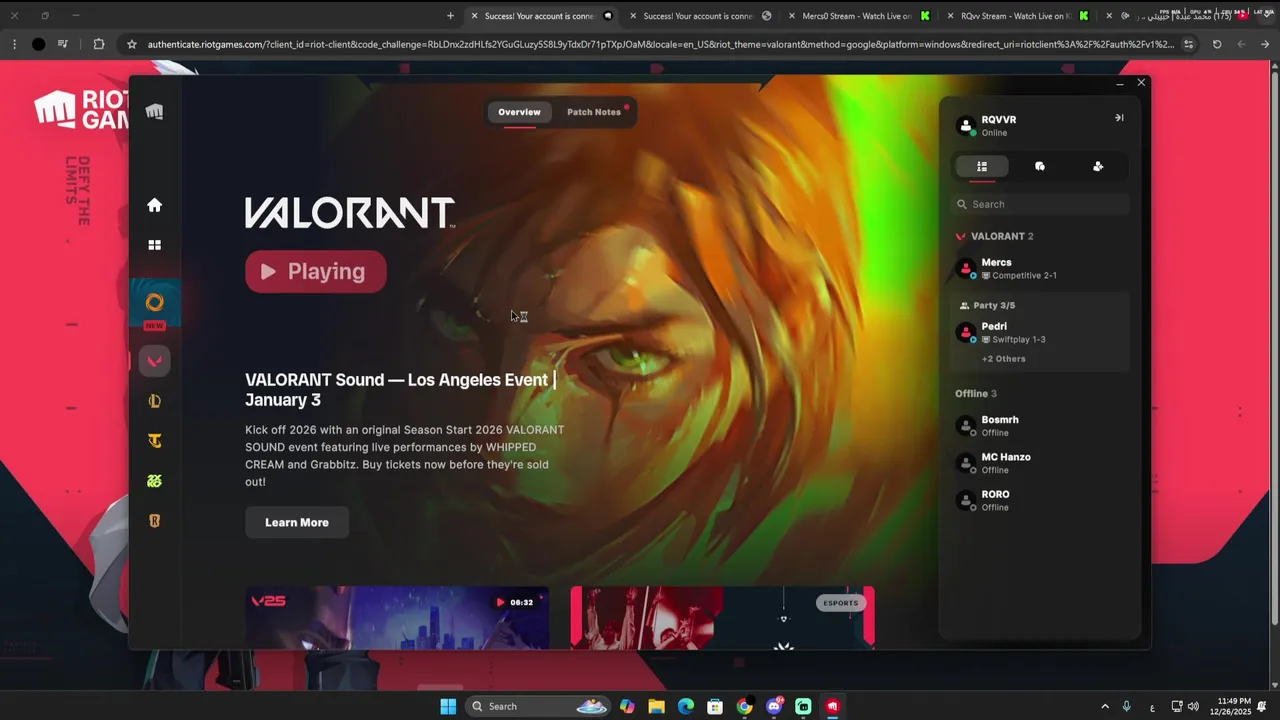Image resolution: width=1280 pixels, height=720 pixels.
Task: Open the V25 video thumbnail card
Action: pyautogui.click(x=397, y=617)
